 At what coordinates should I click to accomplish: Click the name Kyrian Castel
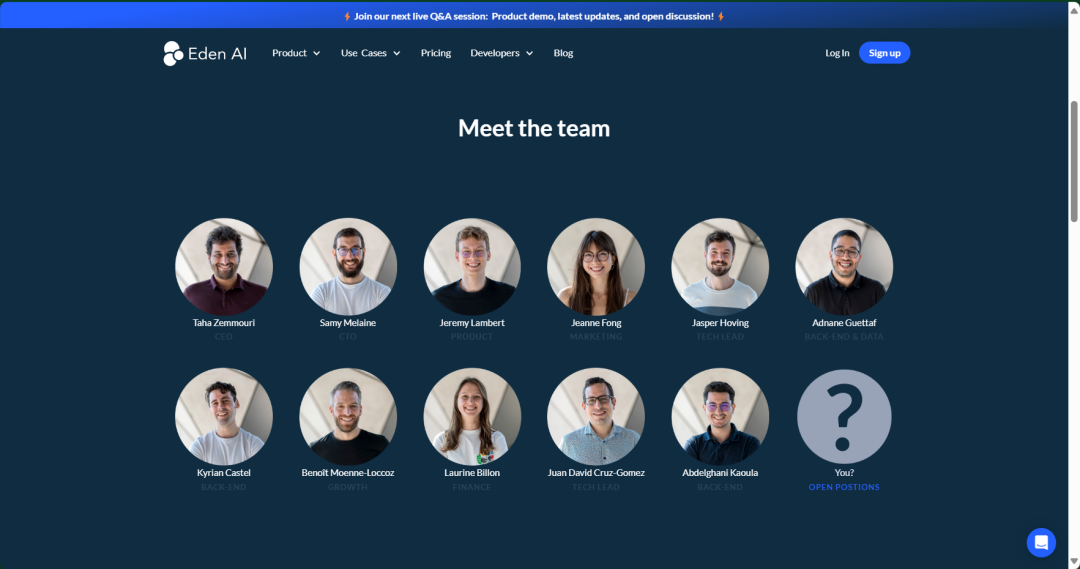tap(224, 473)
